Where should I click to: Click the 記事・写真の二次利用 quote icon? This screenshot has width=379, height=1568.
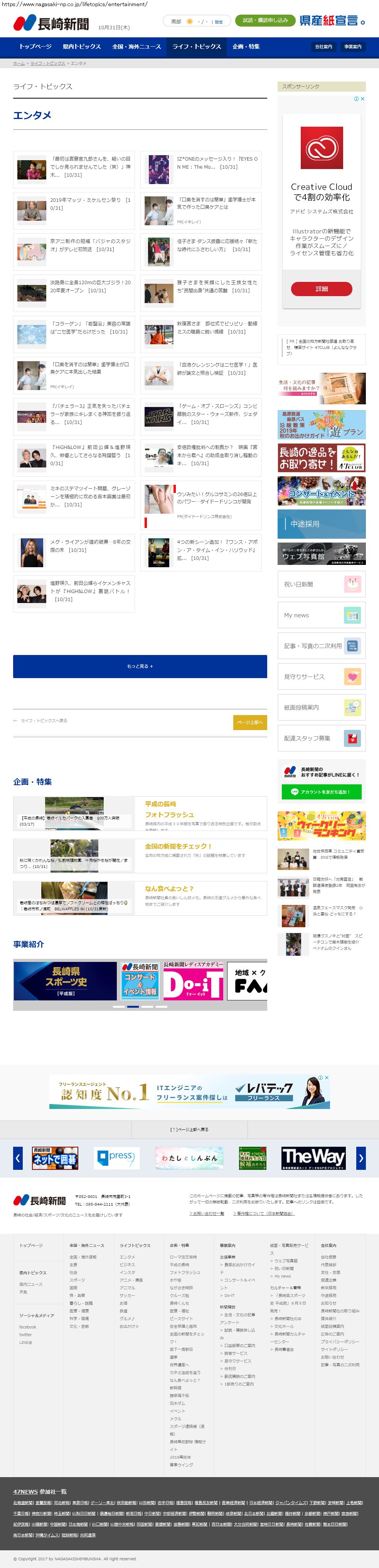(353, 646)
